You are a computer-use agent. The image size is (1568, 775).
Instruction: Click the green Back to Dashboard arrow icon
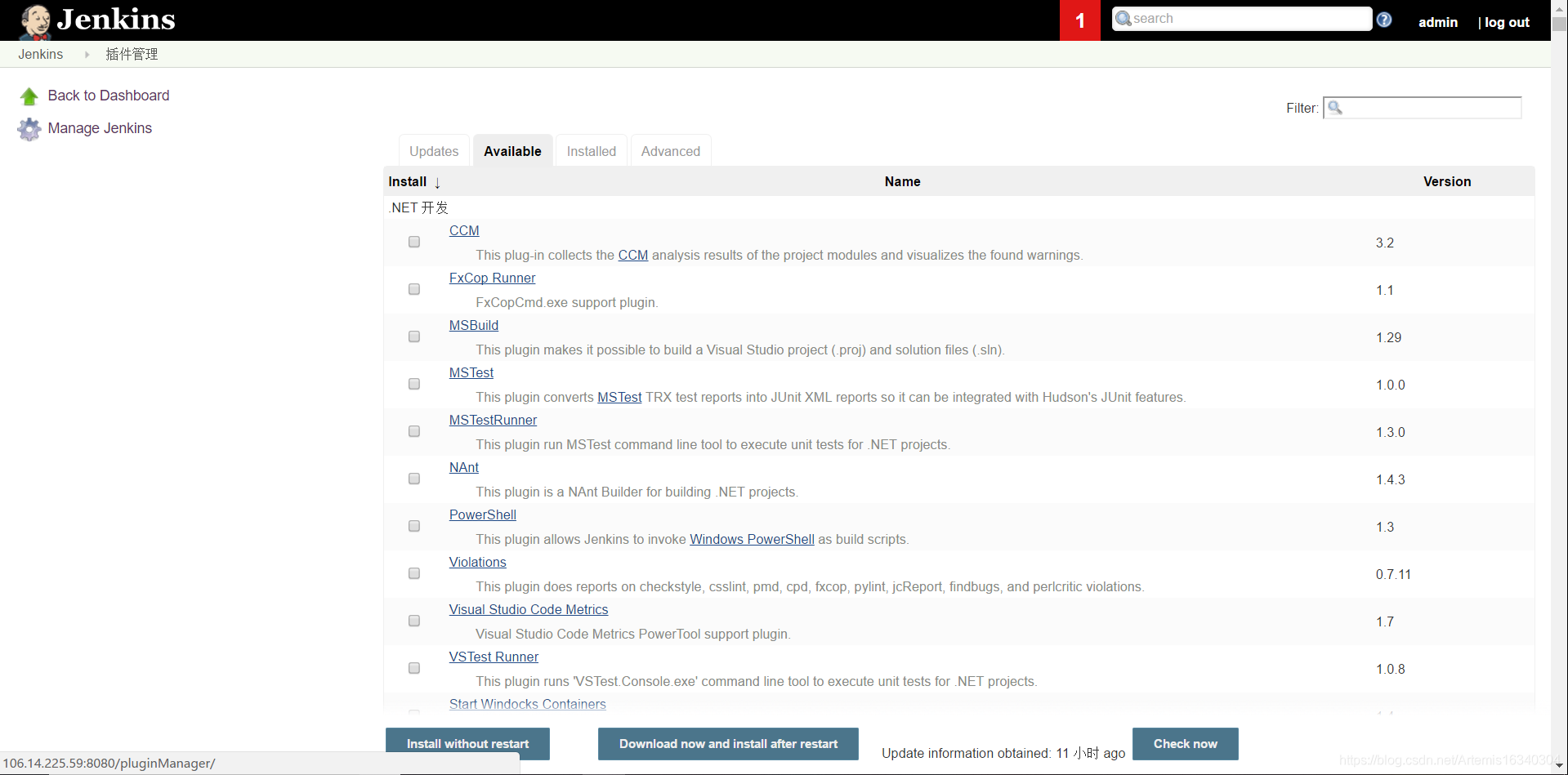(x=29, y=96)
